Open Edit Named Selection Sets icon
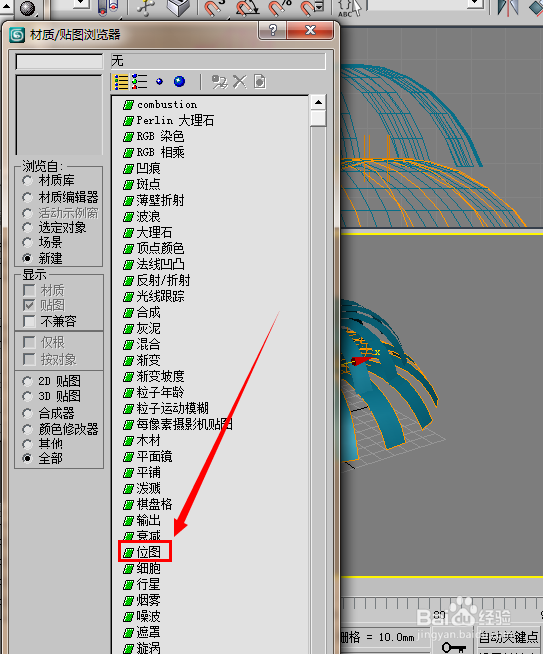This screenshot has height=654, width=543. pos(349,8)
